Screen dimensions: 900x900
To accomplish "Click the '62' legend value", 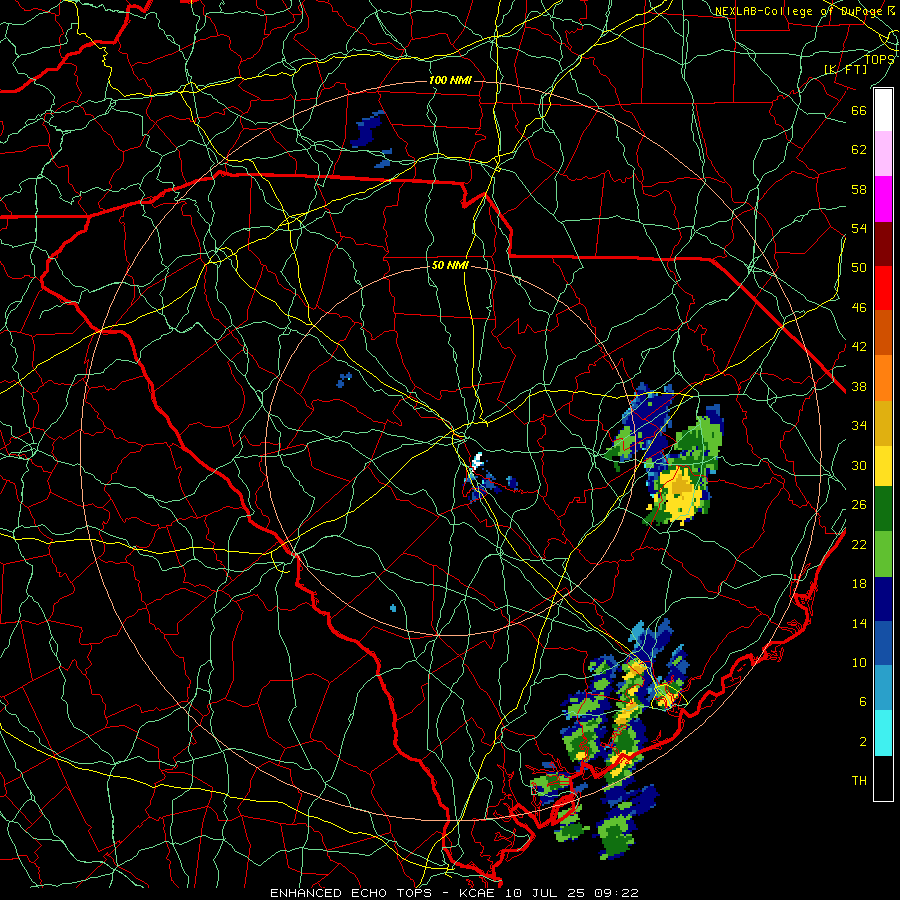I will [859, 150].
